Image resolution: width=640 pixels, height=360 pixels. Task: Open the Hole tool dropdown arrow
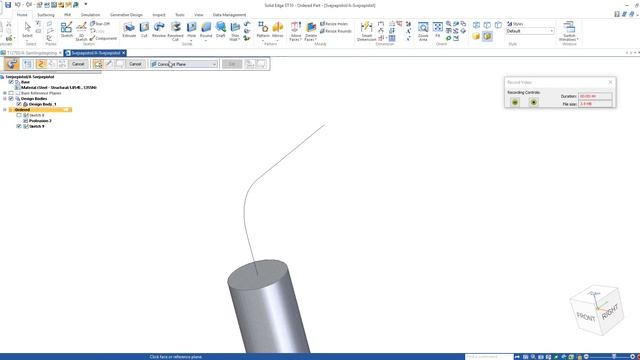(191, 40)
